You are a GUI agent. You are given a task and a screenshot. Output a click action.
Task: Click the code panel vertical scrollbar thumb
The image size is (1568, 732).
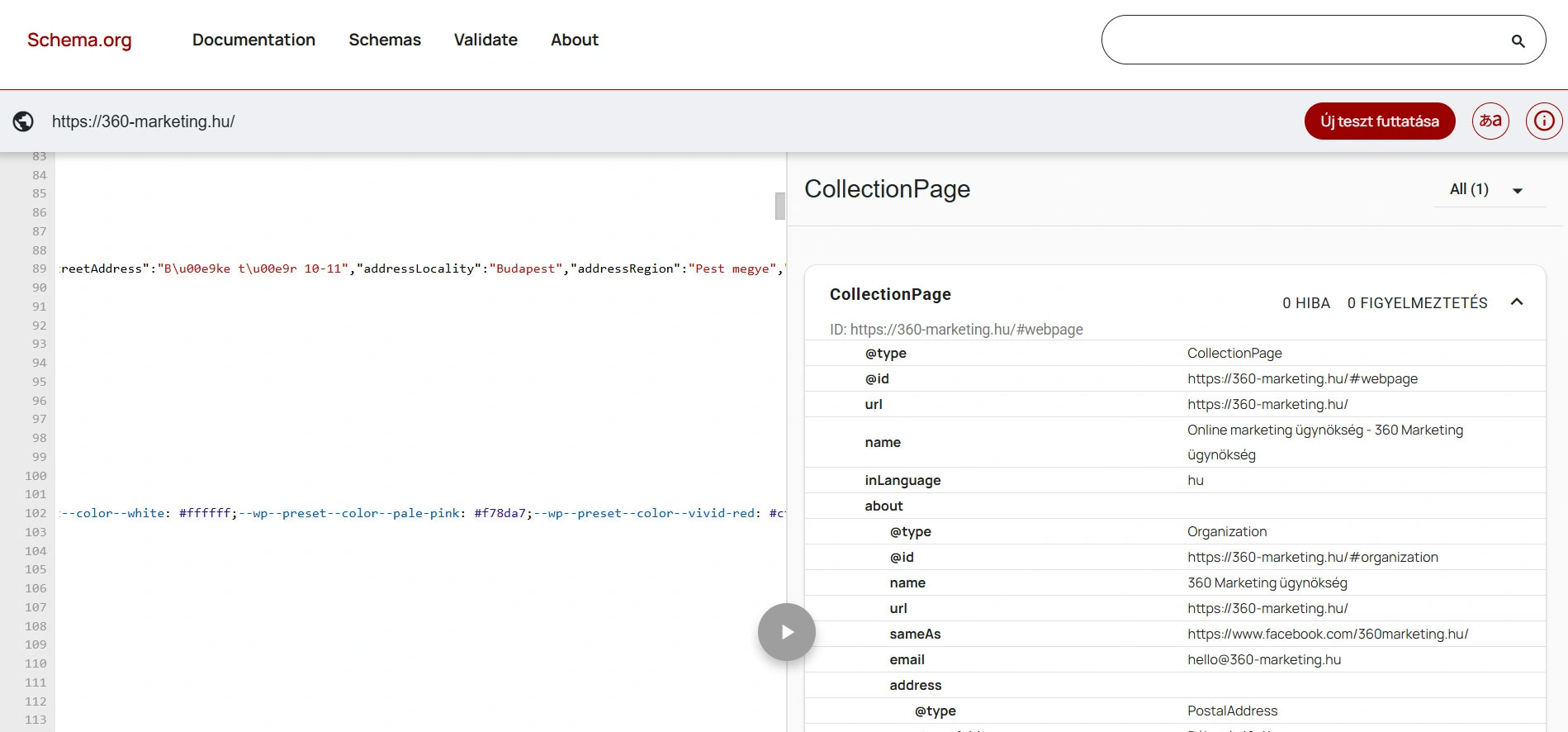(779, 206)
